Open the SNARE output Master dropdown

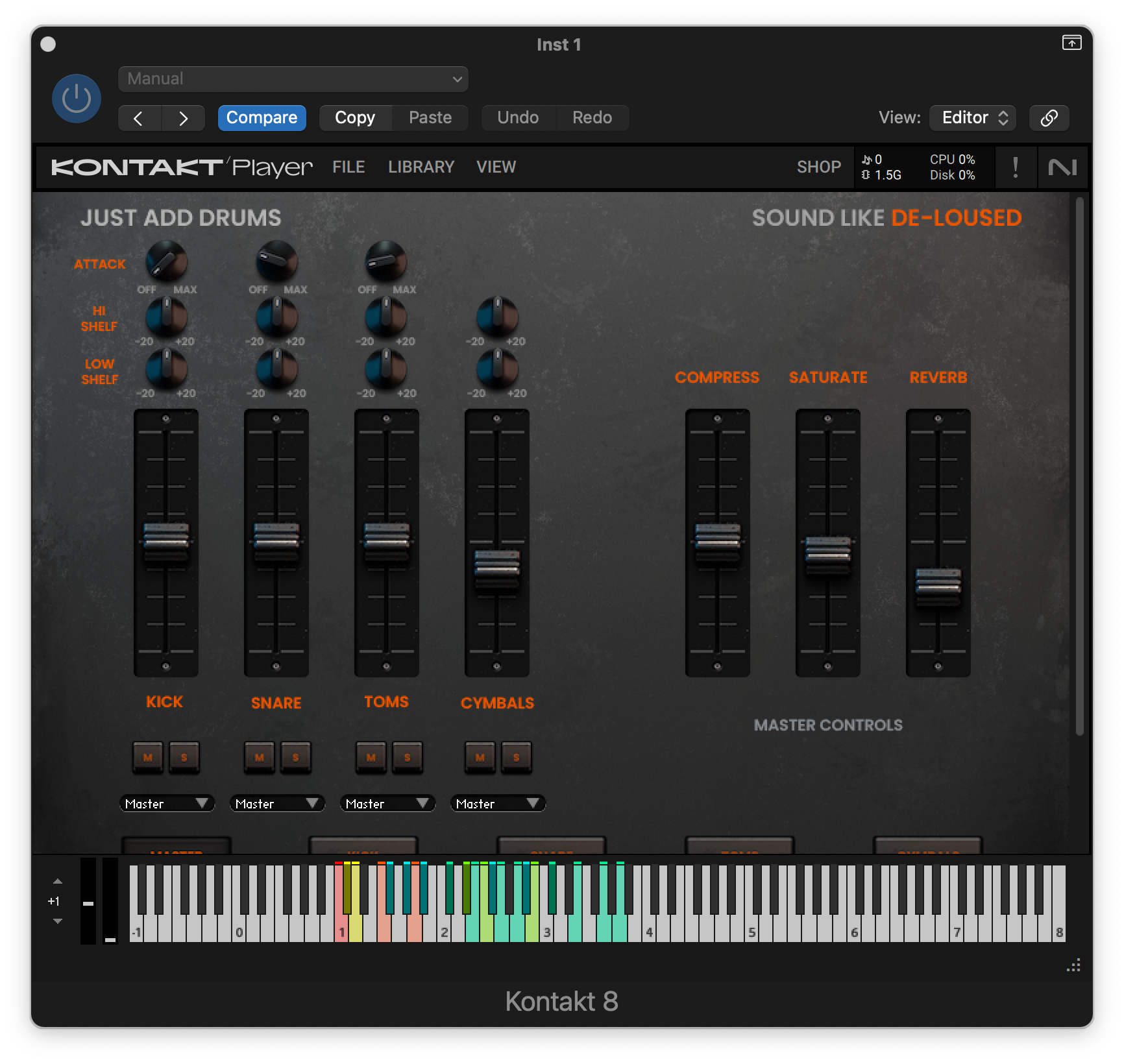pyautogui.click(x=278, y=804)
